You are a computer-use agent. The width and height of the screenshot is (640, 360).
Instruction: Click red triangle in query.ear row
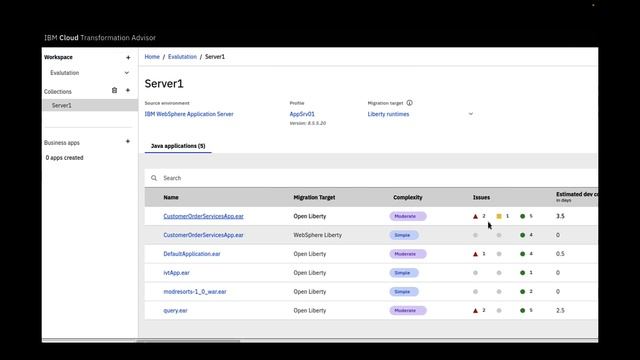pyautogui.click(x=475, y=310)
